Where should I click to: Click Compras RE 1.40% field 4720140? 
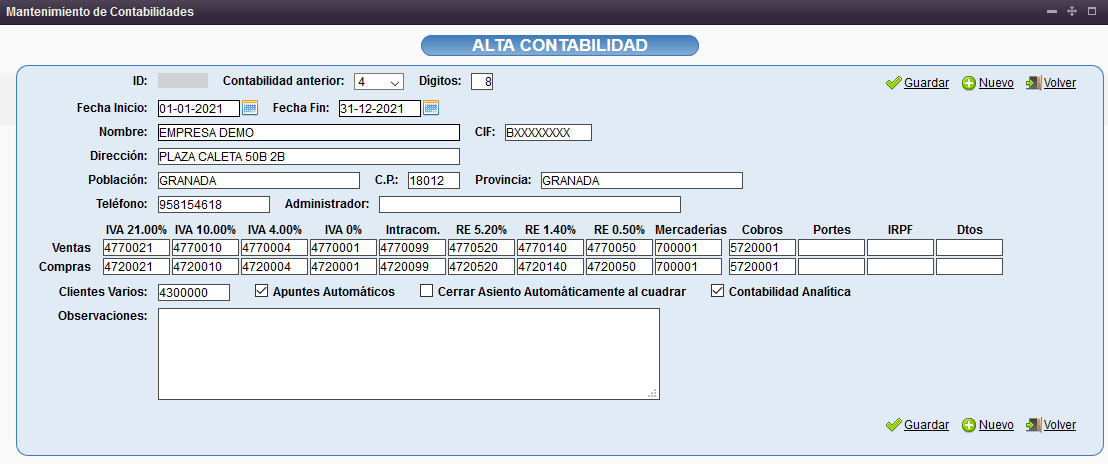[551, 267]
